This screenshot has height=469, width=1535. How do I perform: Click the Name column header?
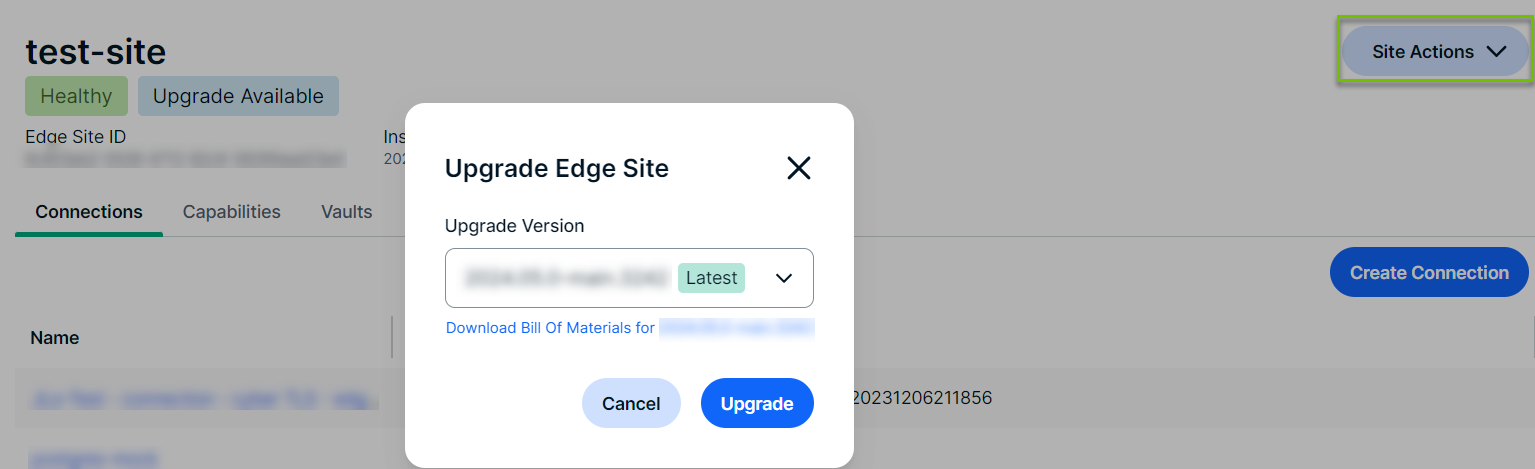click(55, 338)
